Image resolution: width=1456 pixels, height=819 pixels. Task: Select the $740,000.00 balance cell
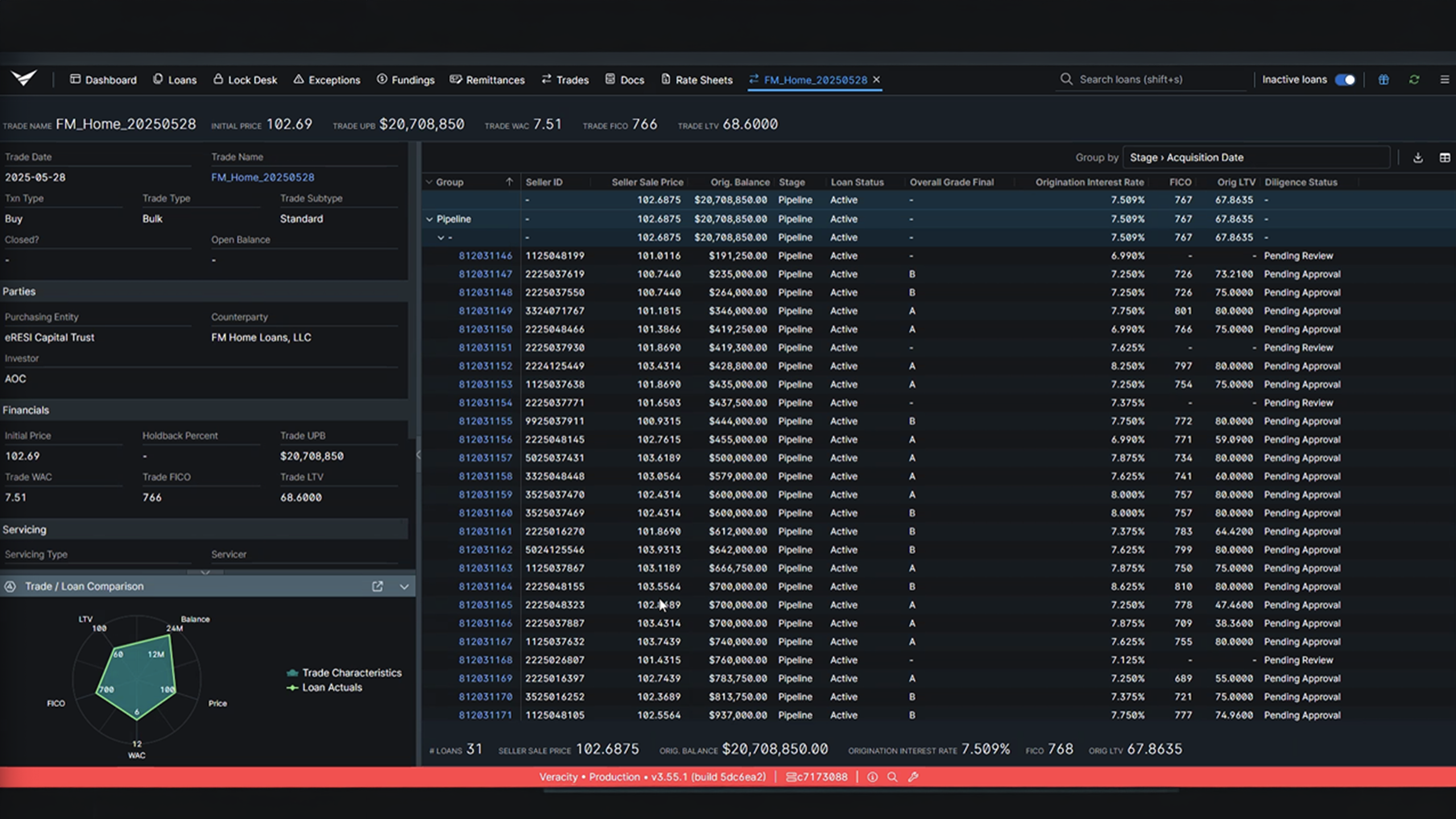coord(738,642)
